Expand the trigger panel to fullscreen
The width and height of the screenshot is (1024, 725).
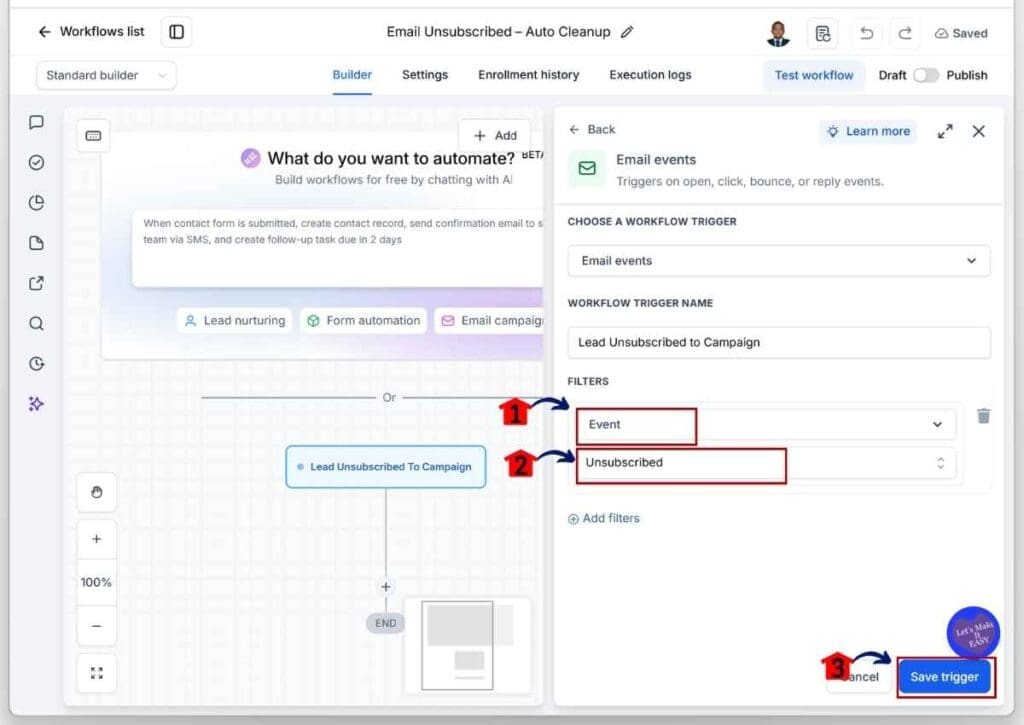point(944,131)
